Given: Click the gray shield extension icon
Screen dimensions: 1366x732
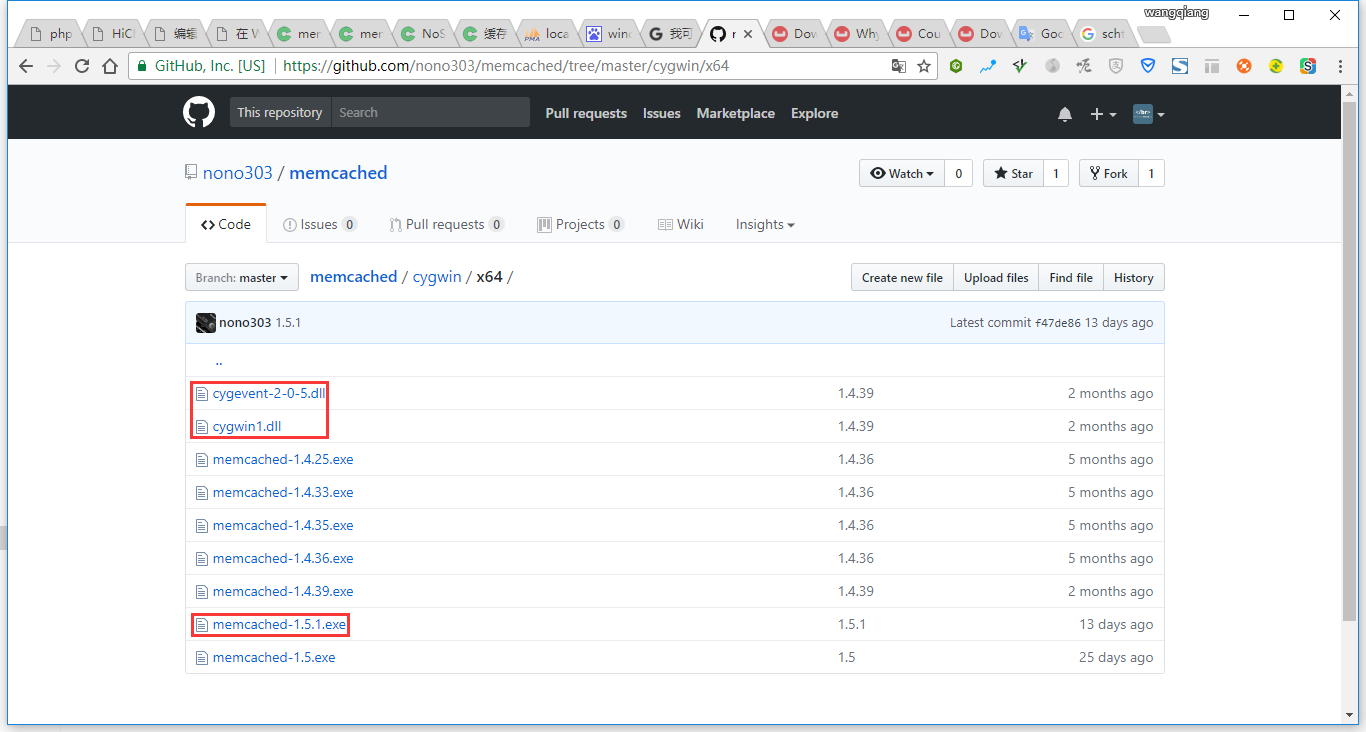Looking at the screenshot, I should (x=1116, y=66).
